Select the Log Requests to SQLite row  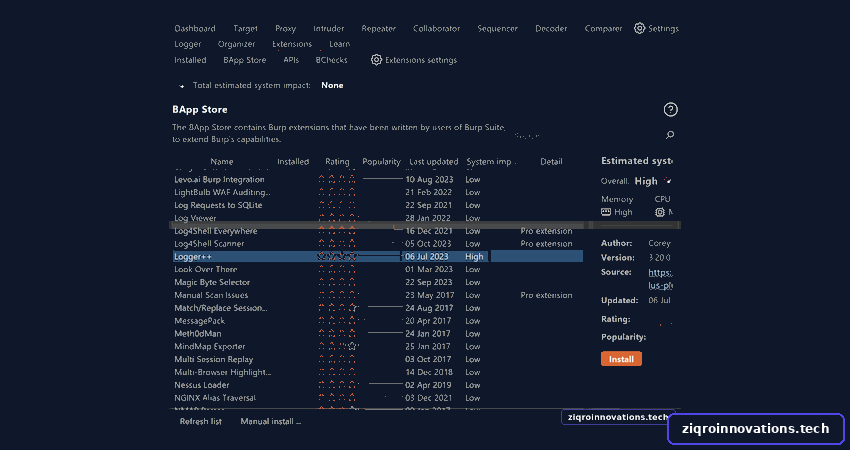pyautogui.click(x=378, y=205)
